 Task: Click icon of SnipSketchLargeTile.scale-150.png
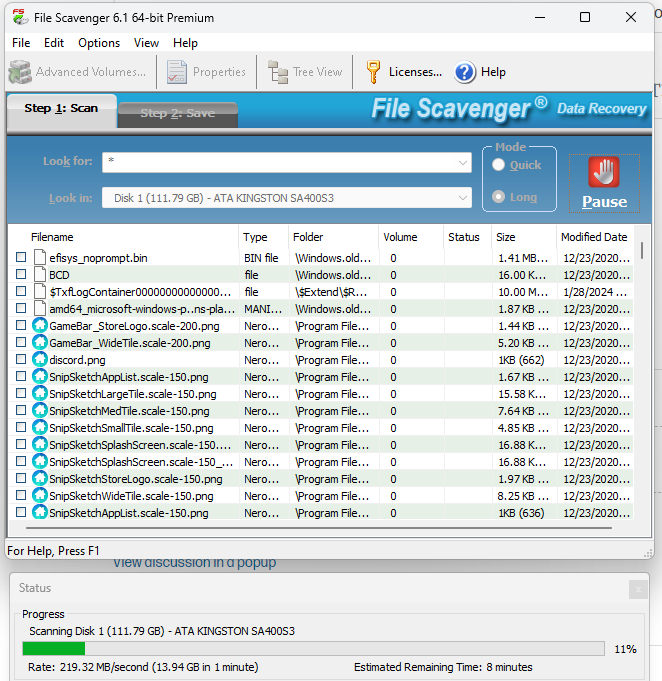[40, 393]
